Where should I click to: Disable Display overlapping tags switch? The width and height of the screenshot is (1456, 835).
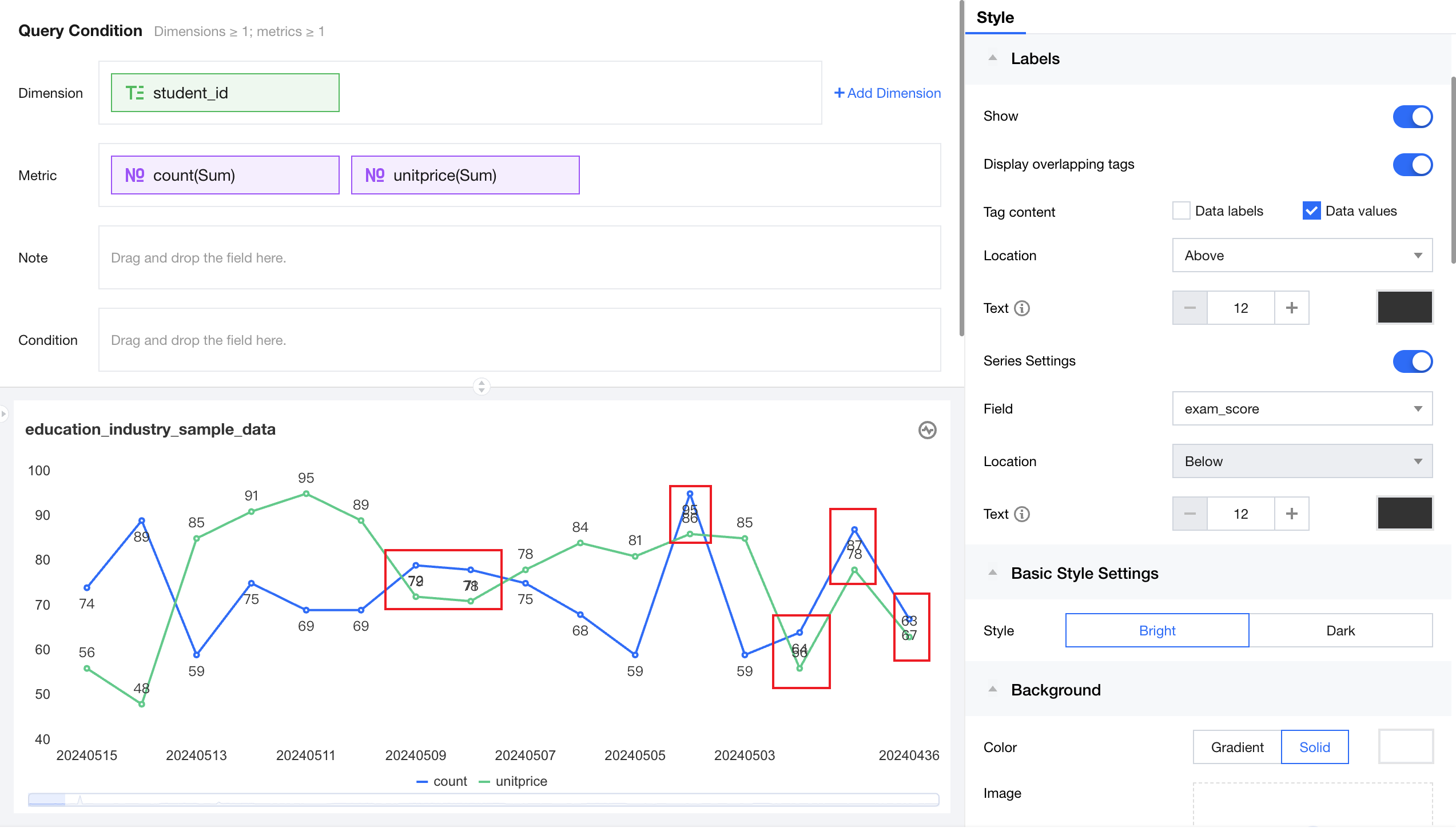(1412, 165)
